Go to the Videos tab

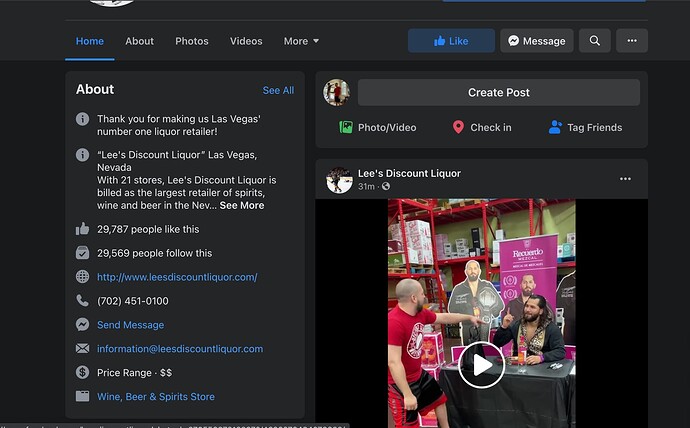click(x=246, y=41)
